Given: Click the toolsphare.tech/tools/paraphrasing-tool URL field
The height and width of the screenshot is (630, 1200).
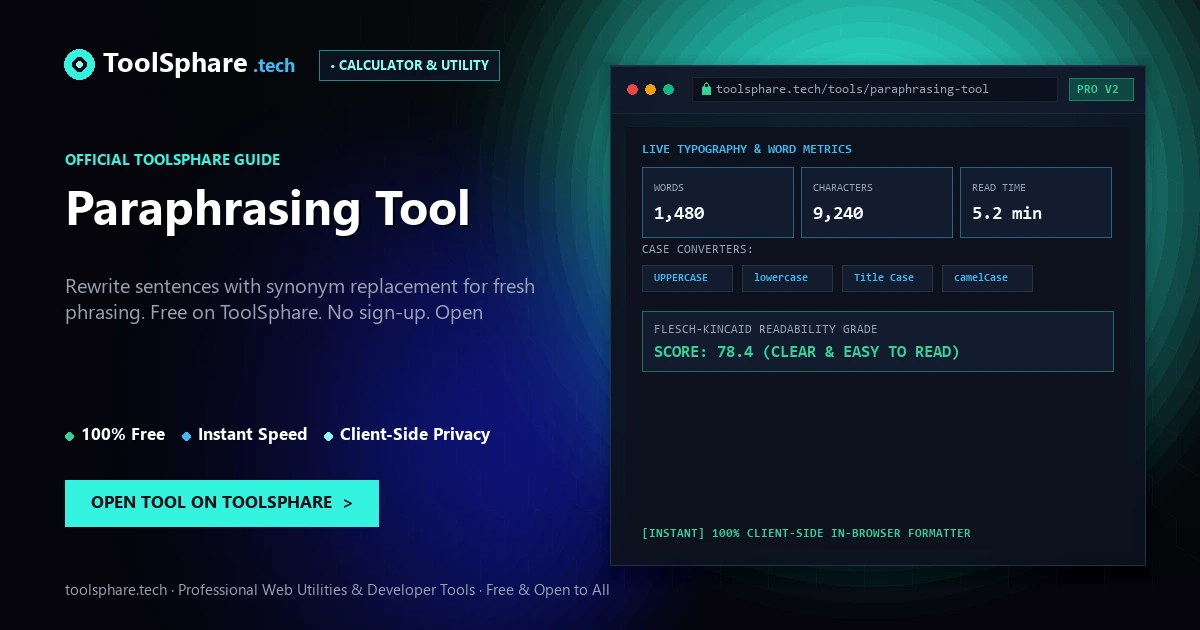Looking at the screenshot, I should pos(874,89).
